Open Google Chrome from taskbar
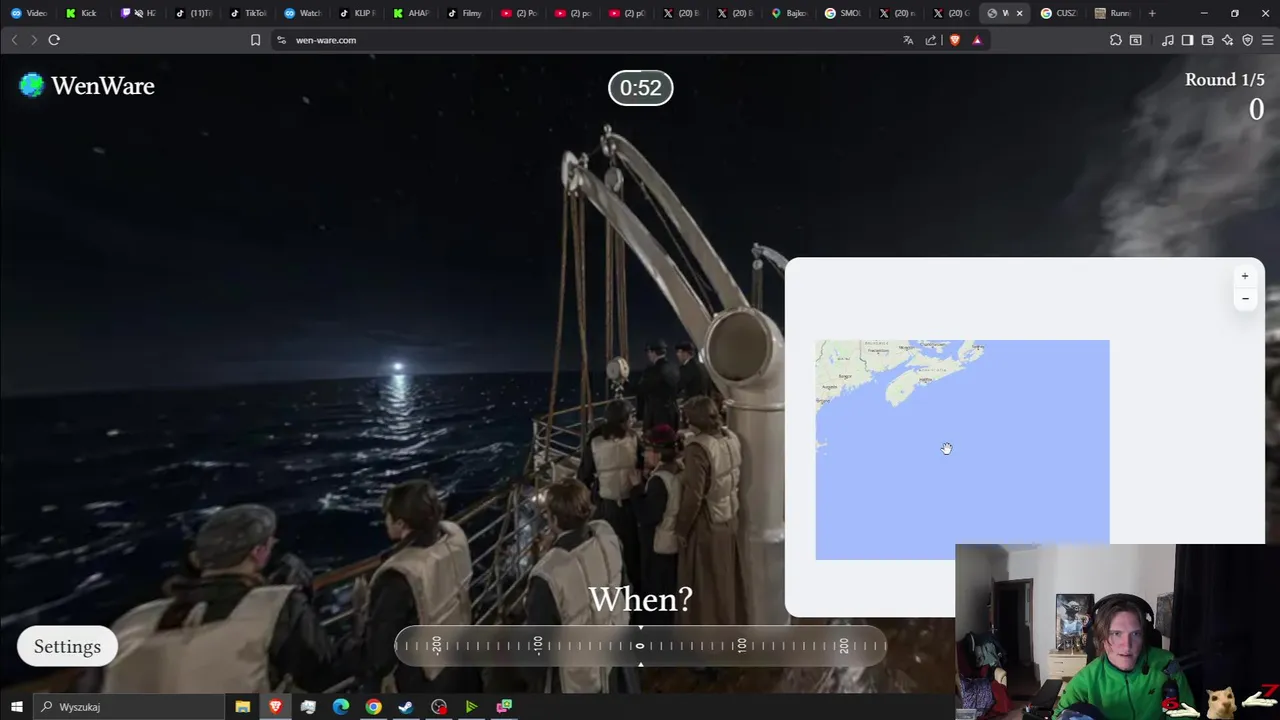Screen dimensions: 1280x720 point(373,707)
